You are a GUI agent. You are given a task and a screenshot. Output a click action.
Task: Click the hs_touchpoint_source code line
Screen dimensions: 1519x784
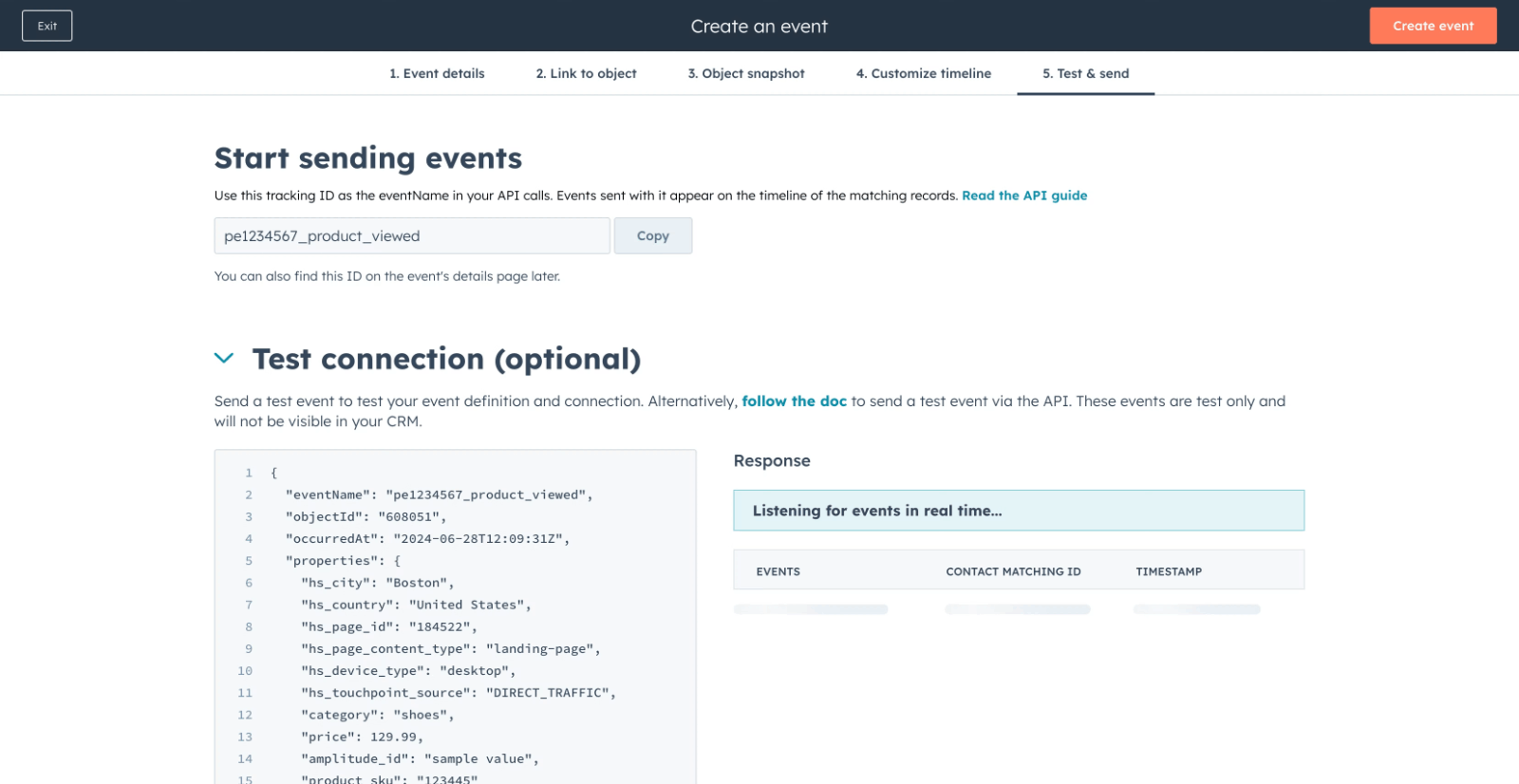pyautogui.click(x=459, y=693)
